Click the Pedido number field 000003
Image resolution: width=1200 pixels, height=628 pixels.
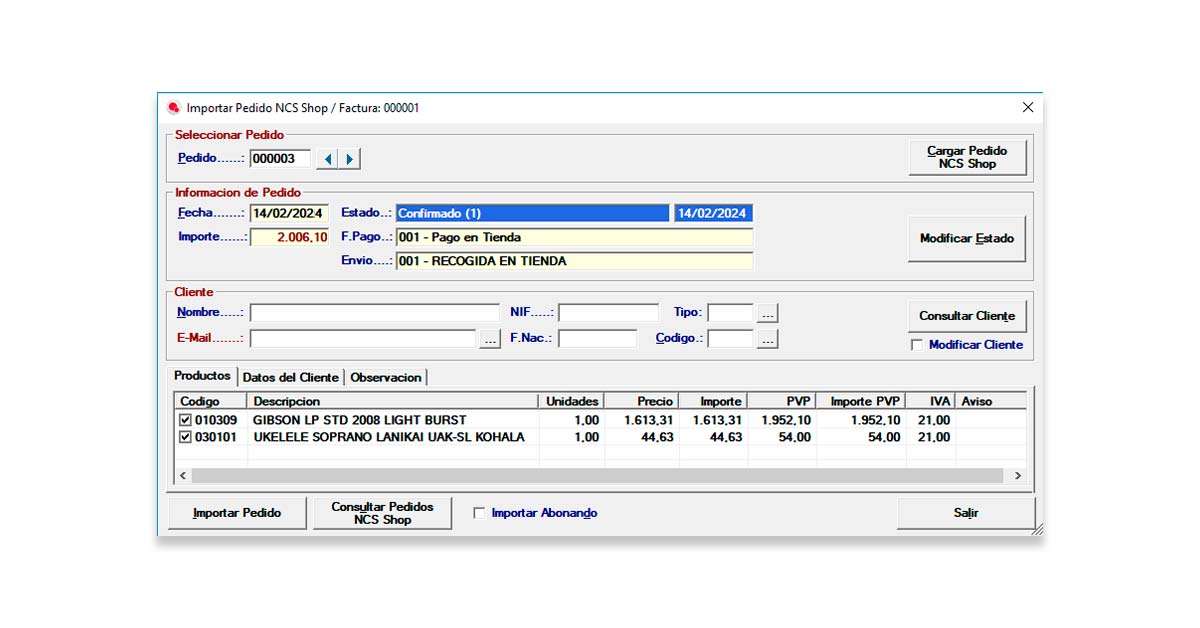click(280, 159)
